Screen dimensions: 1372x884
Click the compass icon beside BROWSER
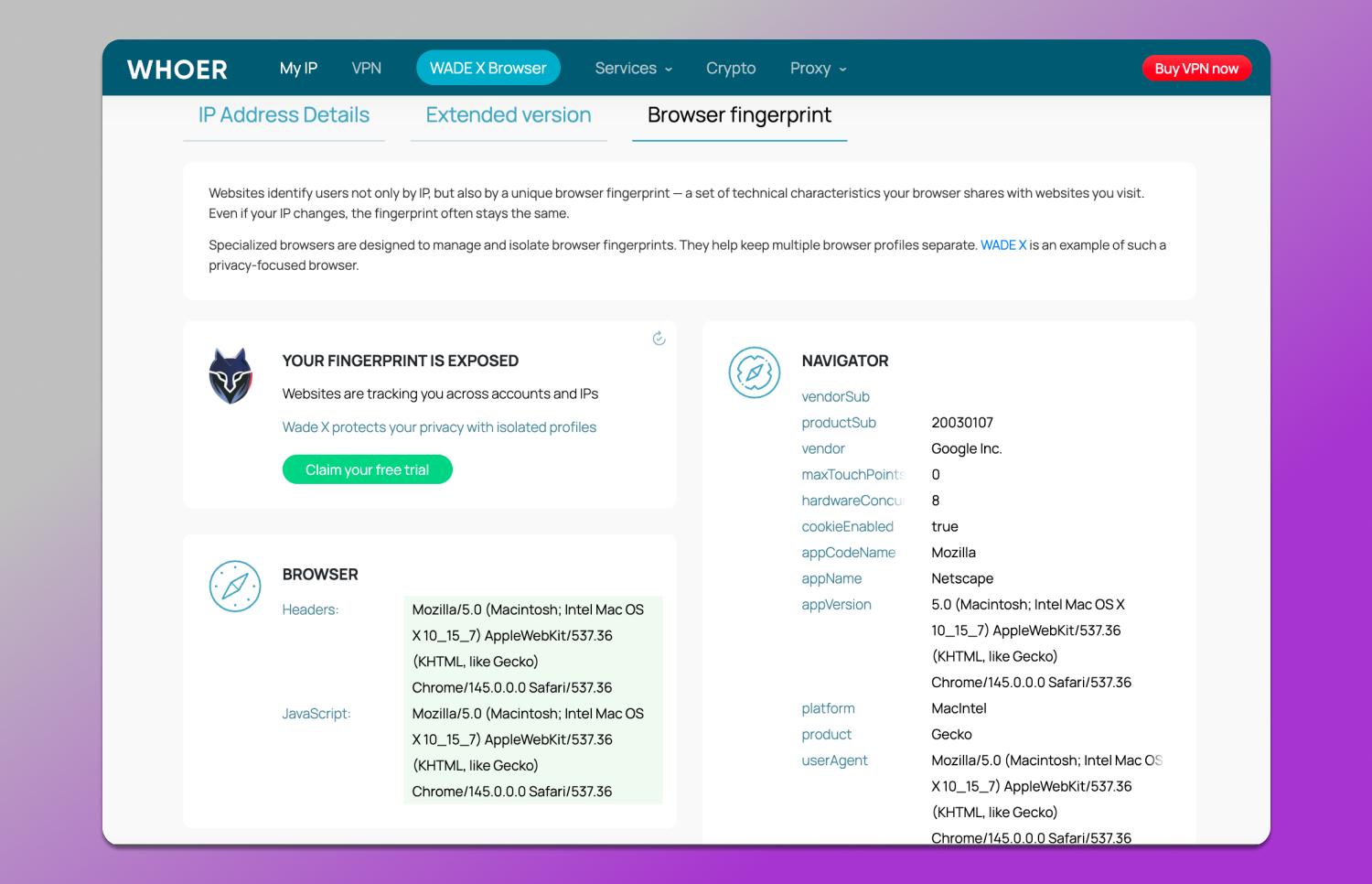point(235,587)
